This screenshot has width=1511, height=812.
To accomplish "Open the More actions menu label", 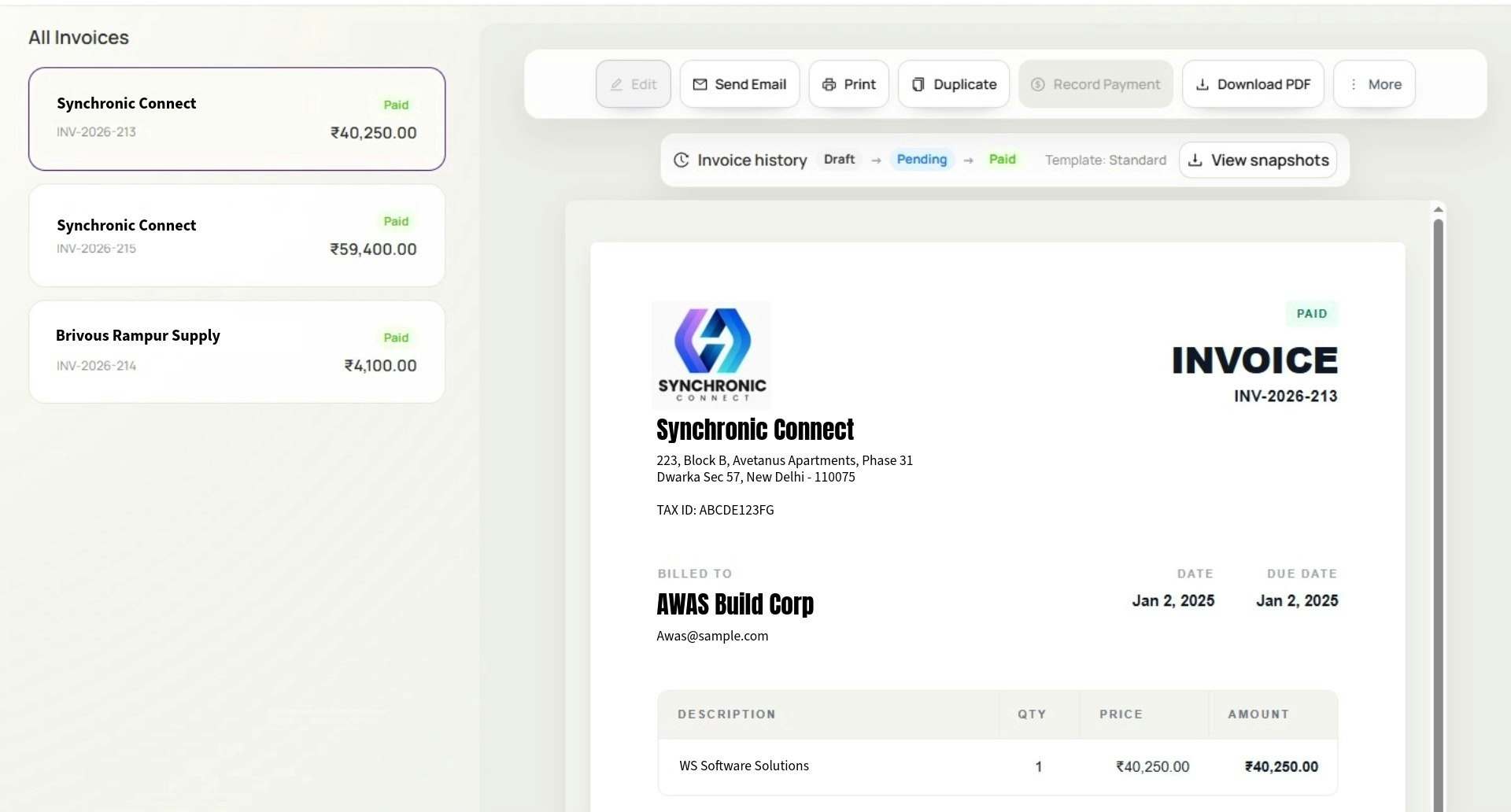I will click(1384, 84).
